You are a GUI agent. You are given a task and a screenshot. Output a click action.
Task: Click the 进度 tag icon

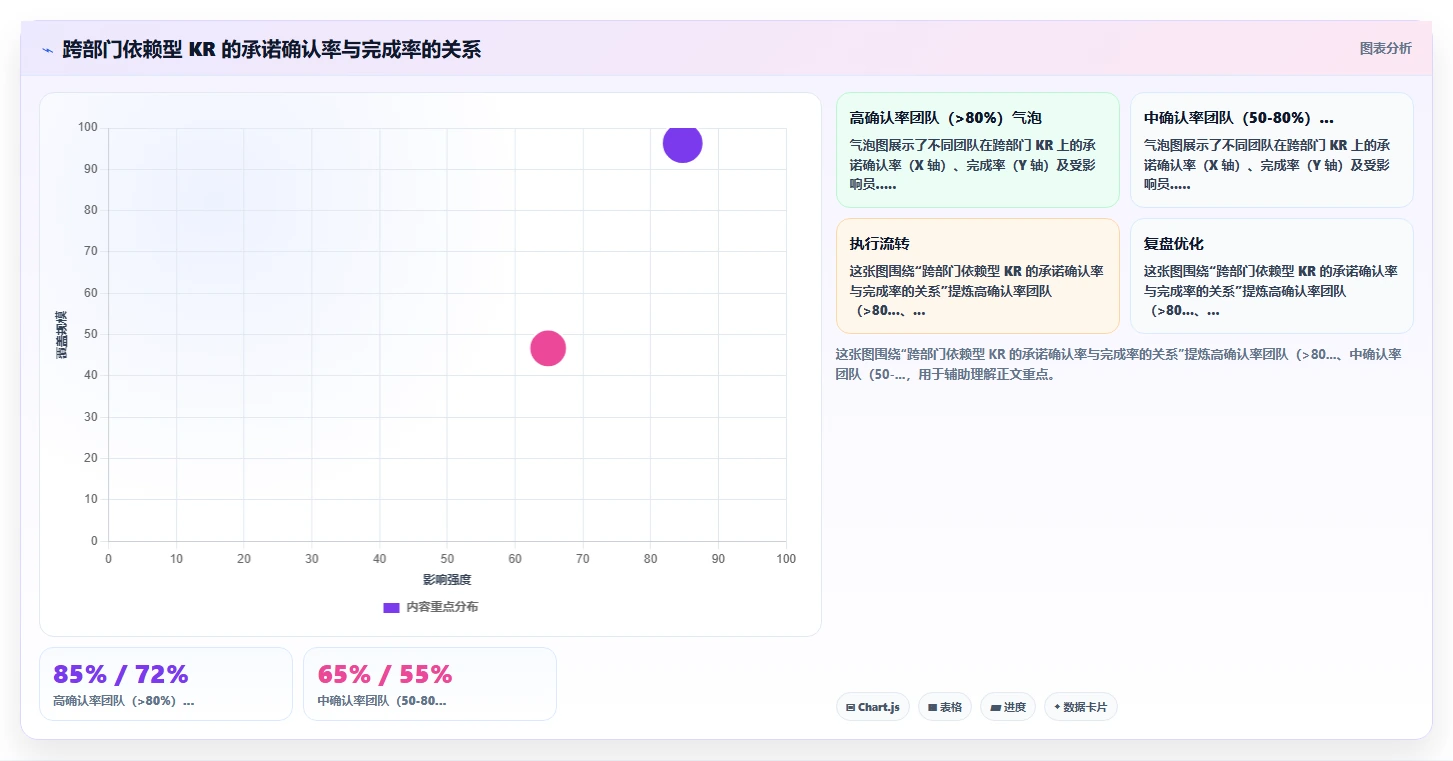coord(995,707)
